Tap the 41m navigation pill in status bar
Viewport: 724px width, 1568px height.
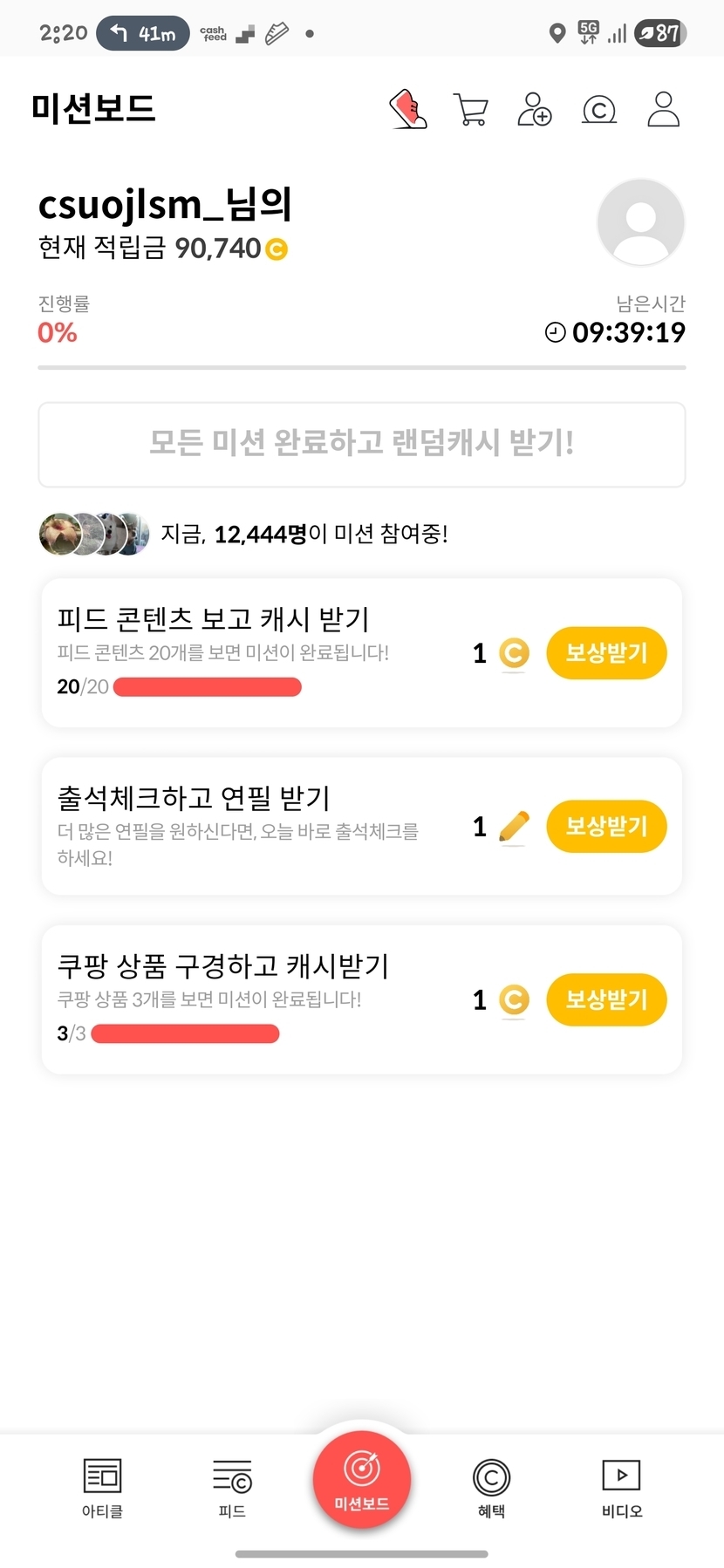point(143,33)
